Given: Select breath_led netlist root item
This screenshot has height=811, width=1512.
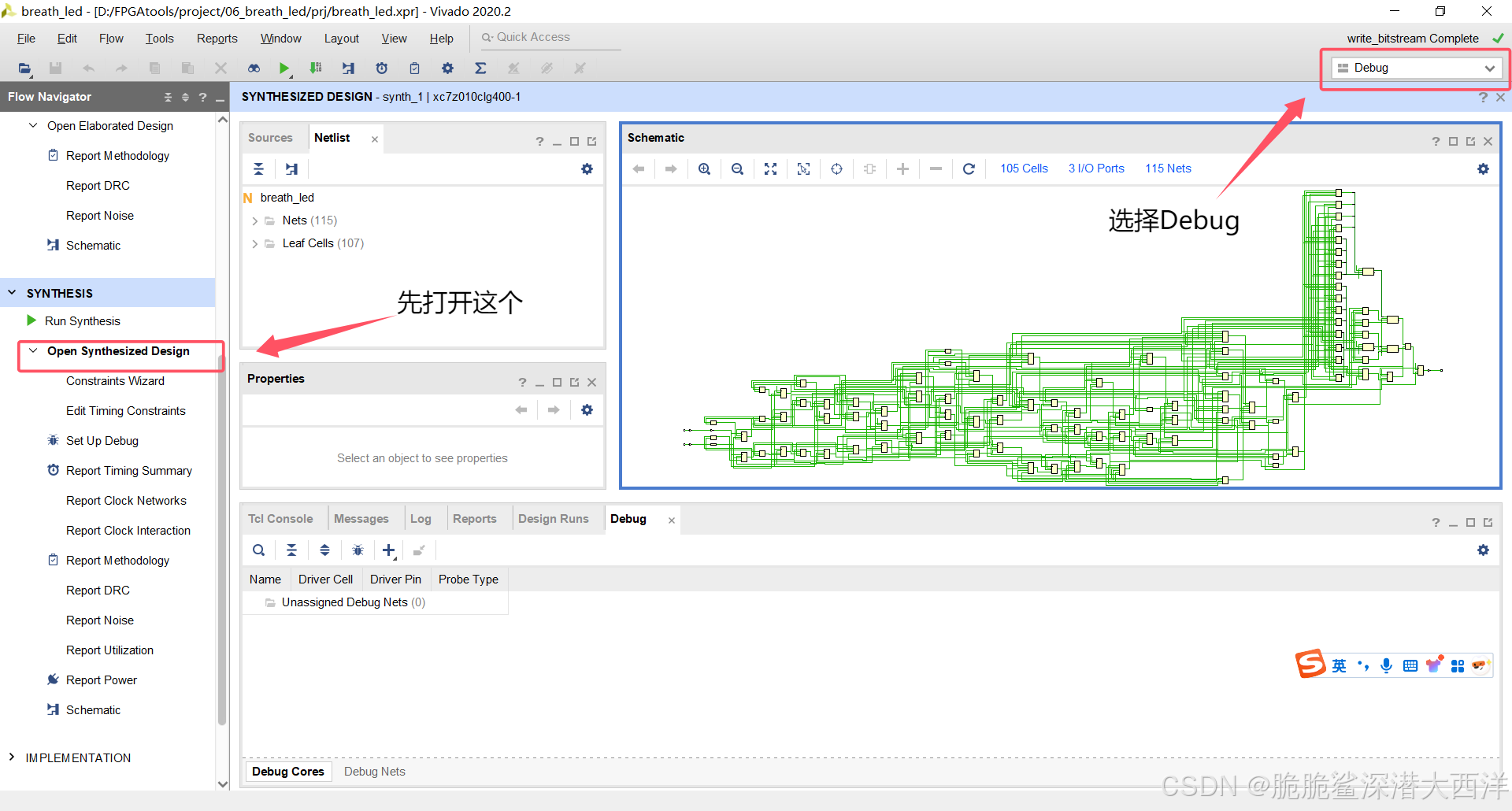Looking at the screenshot, I should click(x=287, y=198).
